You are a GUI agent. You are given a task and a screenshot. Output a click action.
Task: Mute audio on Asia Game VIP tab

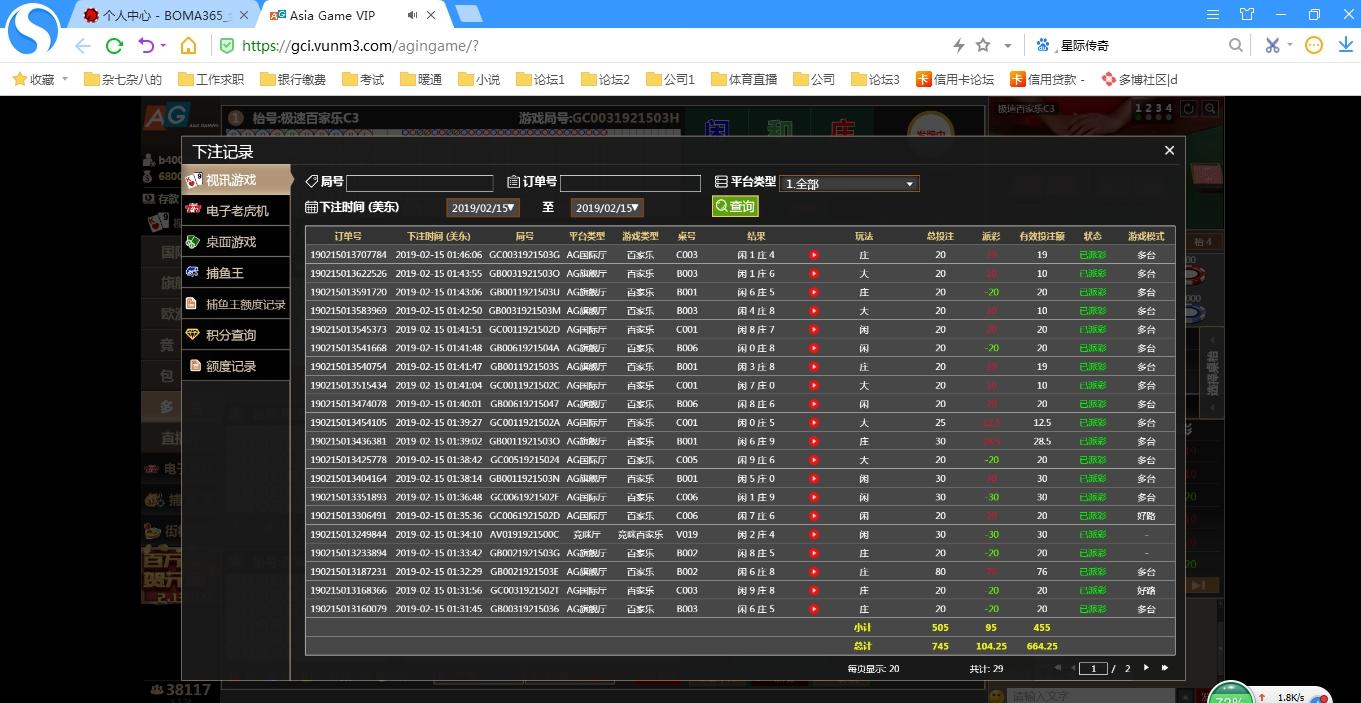tap(413, 15)
